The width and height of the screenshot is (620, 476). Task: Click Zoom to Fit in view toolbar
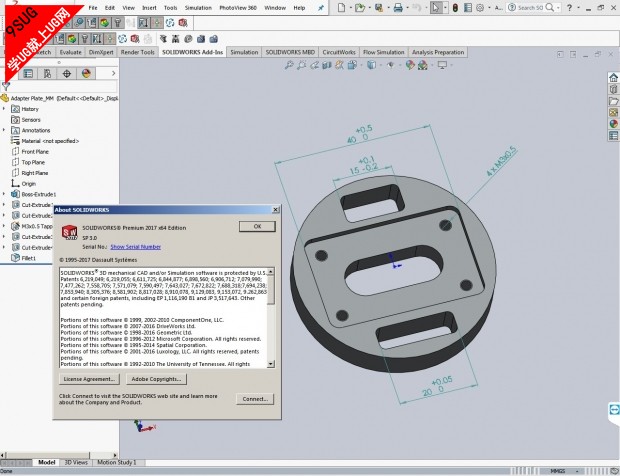click(x=289, y=65)
